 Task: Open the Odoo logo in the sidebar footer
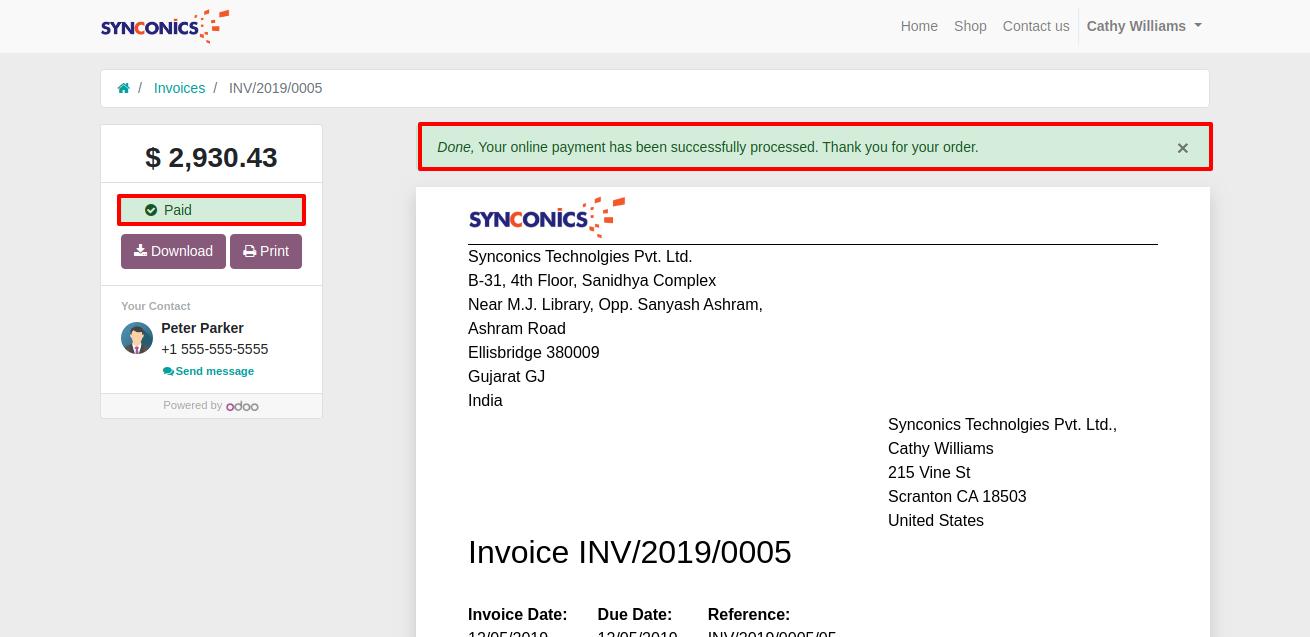(242, 406)
